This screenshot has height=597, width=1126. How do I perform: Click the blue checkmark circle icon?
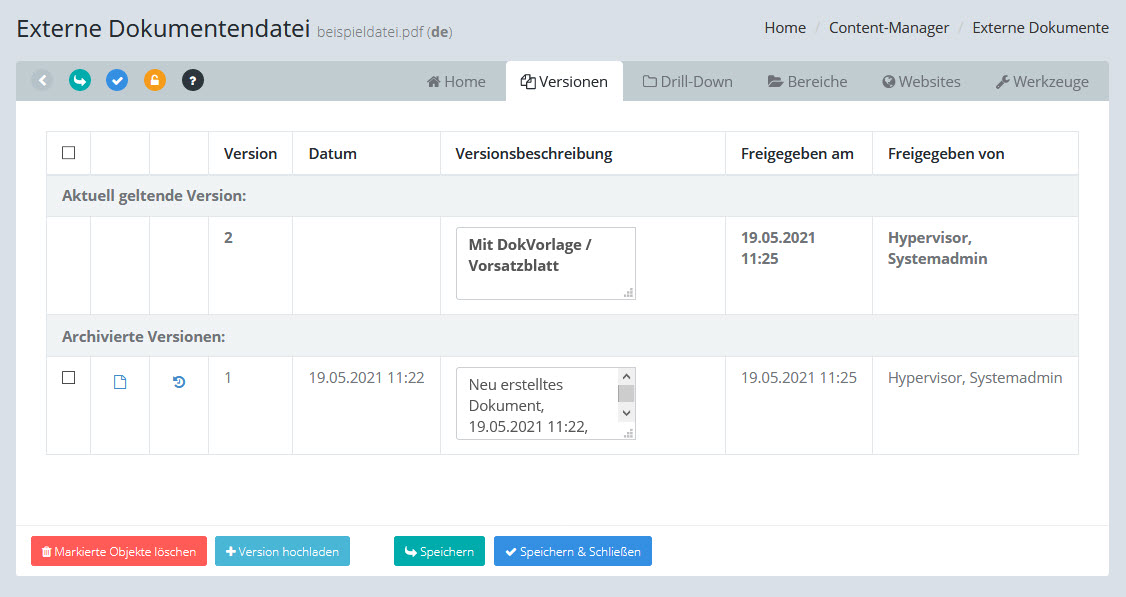(117, 80)
